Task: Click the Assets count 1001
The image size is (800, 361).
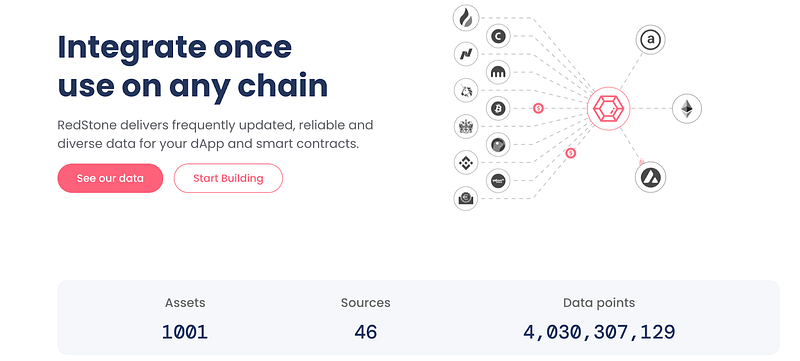Action: [x=185, y=332]
